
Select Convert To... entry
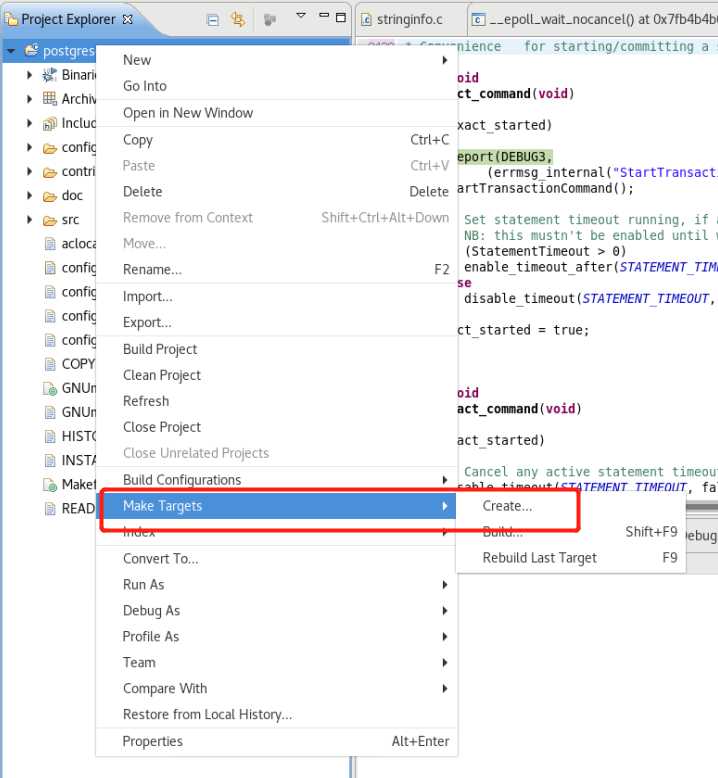pyautogui.click(x=276, y=559)
